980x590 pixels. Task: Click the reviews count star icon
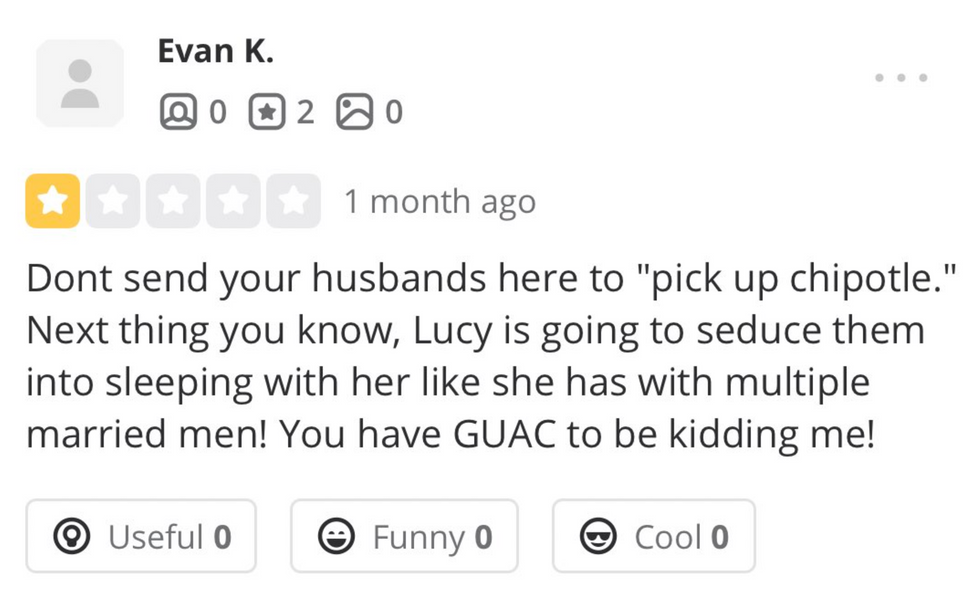click(265, 112)
